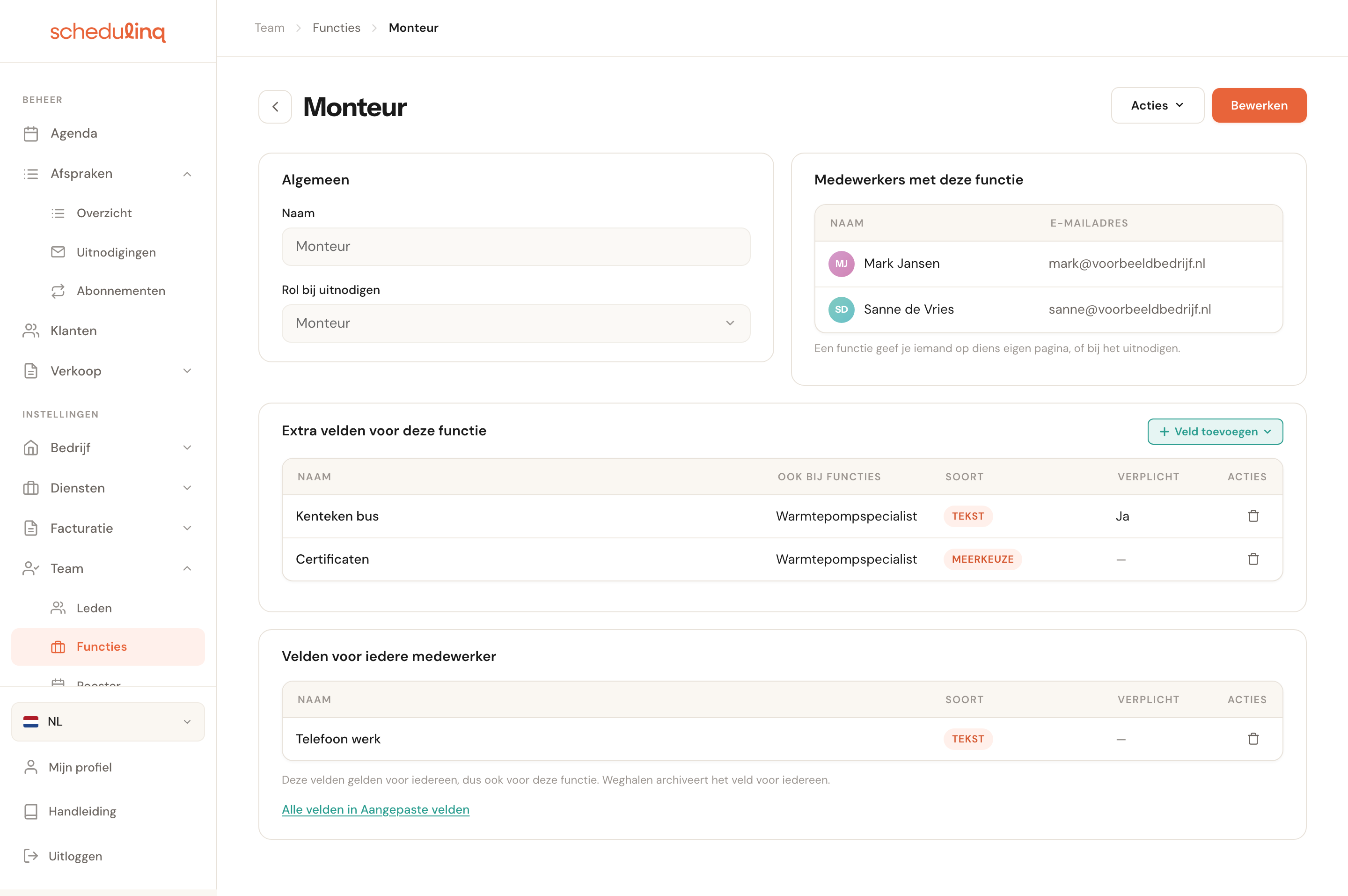Collapse the Team menu section

point(187,569)
